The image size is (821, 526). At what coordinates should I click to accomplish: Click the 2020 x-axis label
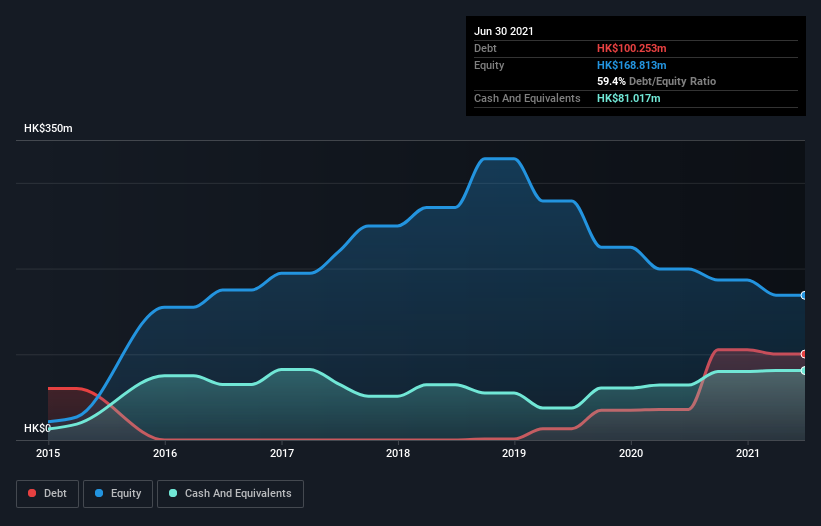pyautogui.click(x=631, y=453)
